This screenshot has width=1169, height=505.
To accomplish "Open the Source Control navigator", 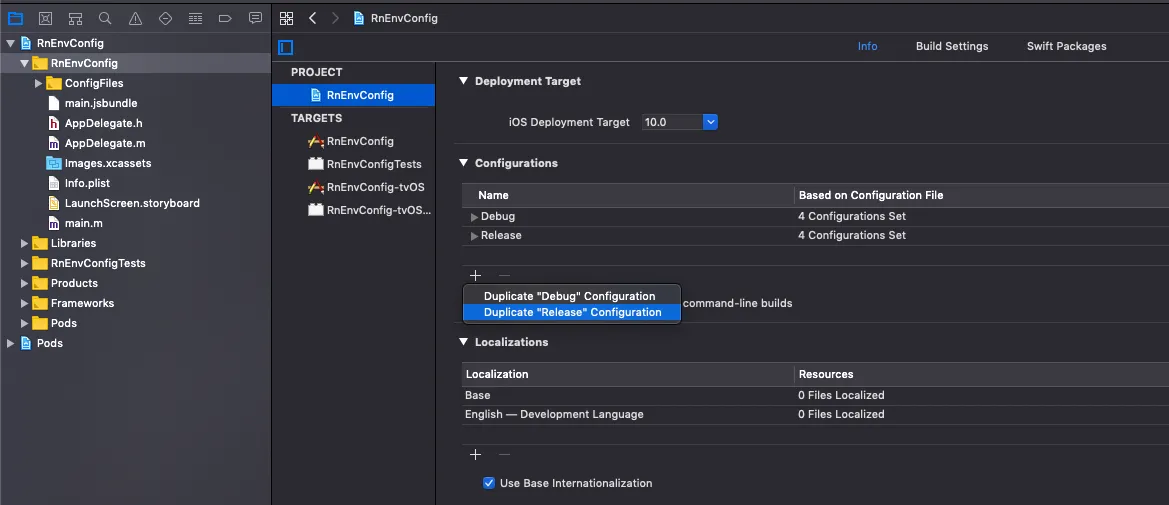I will pyautogui.click(x=45, y=18).
